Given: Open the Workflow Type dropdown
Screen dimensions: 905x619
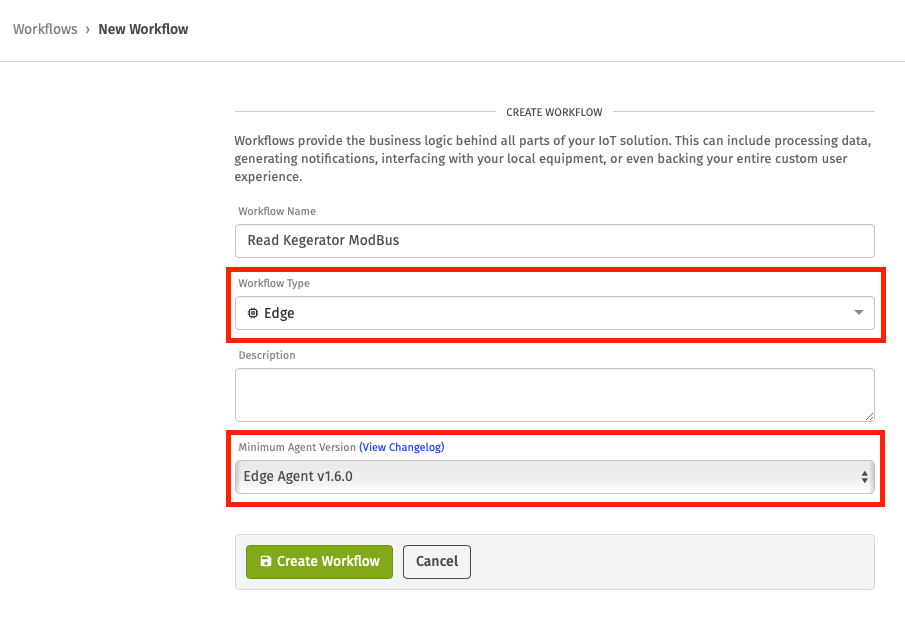Looking at the screenshot, I should (555, 313).
